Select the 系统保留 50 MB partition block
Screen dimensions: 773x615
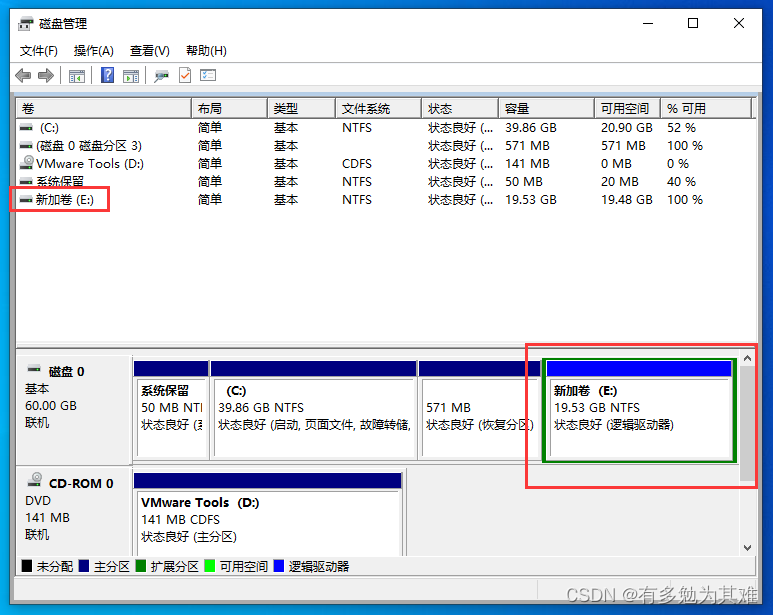(x=171, y=410)
